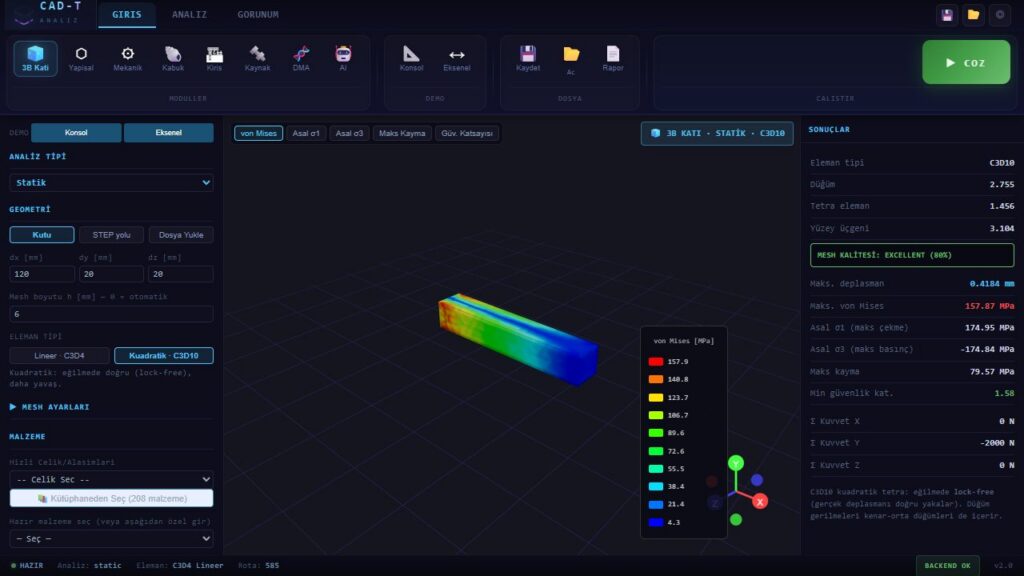Viewport: 1024px width, 576px height.
Task: Click the green Y axis gizmo handle
Action: click(x=736, y=463)
